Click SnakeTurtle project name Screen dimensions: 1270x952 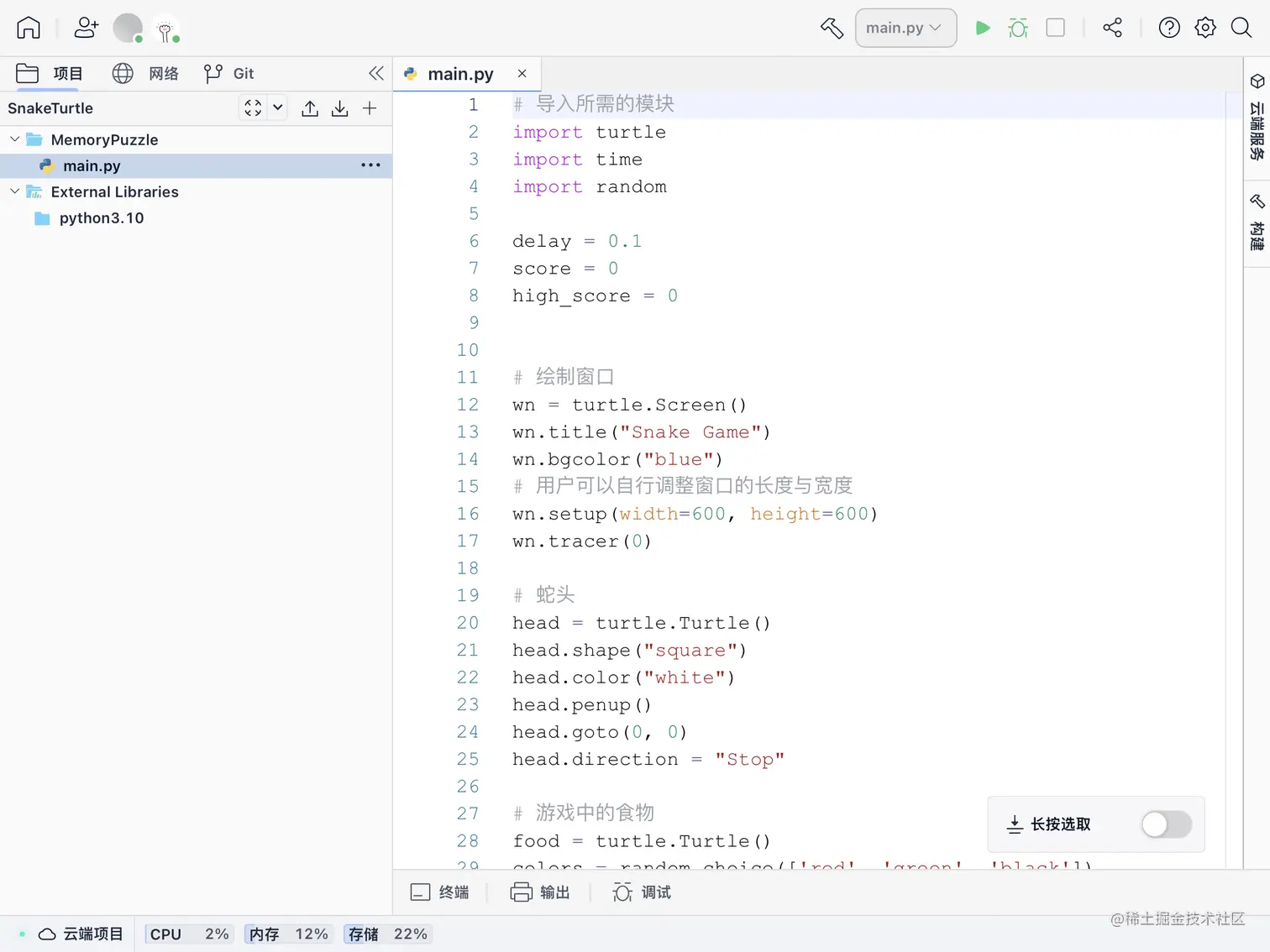[x=50, y=108]
